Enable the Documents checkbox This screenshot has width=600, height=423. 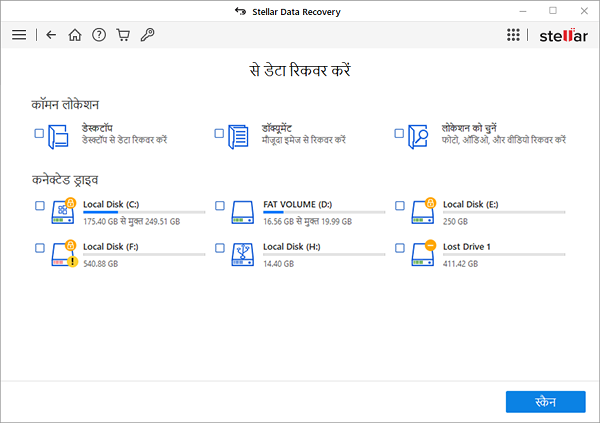coord(220,133)
